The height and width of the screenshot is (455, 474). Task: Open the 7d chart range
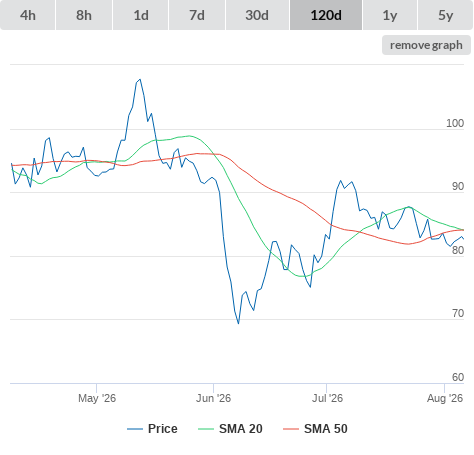[x=197, y=15]
